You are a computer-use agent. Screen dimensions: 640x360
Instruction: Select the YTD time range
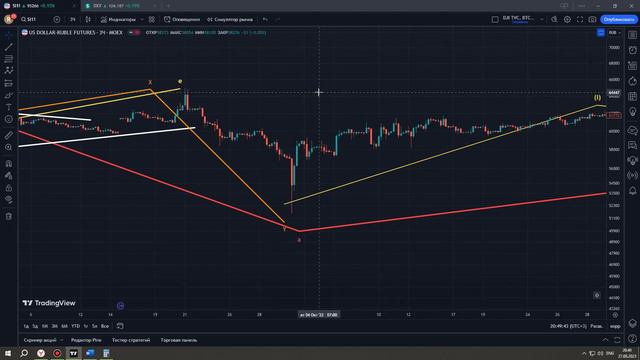coord(76,326)
